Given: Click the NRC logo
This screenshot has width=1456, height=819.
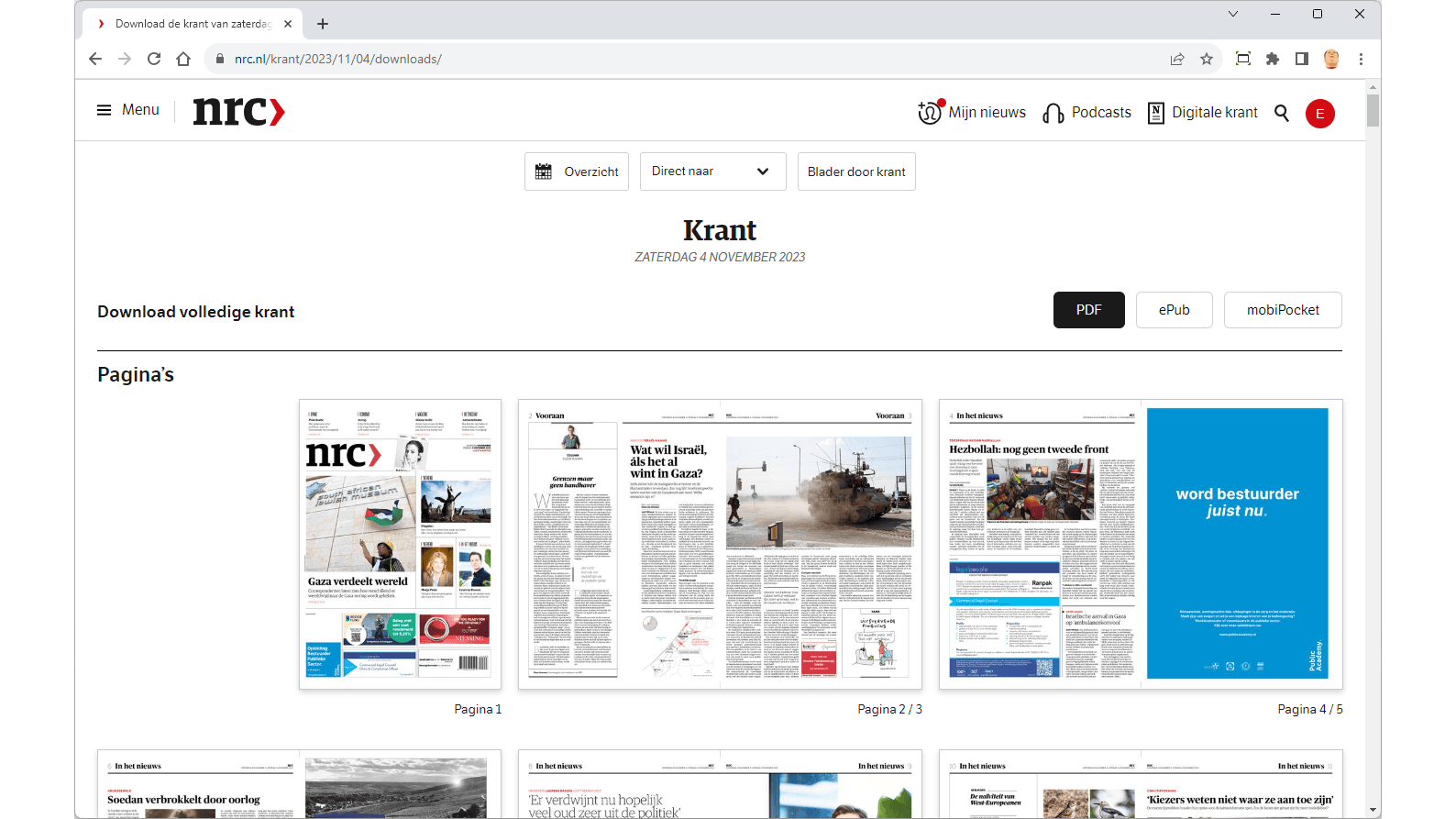Looking at the screenshot, I should tap(239, 111).
